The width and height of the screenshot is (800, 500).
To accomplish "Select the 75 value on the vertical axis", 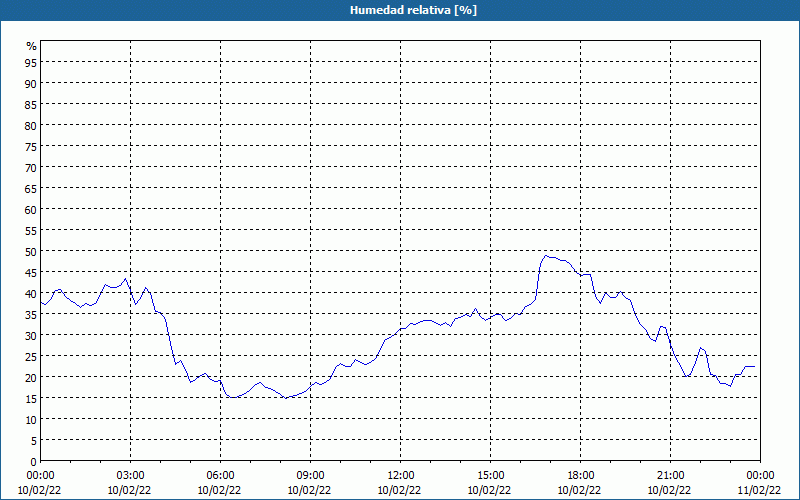I will point(31,146).
